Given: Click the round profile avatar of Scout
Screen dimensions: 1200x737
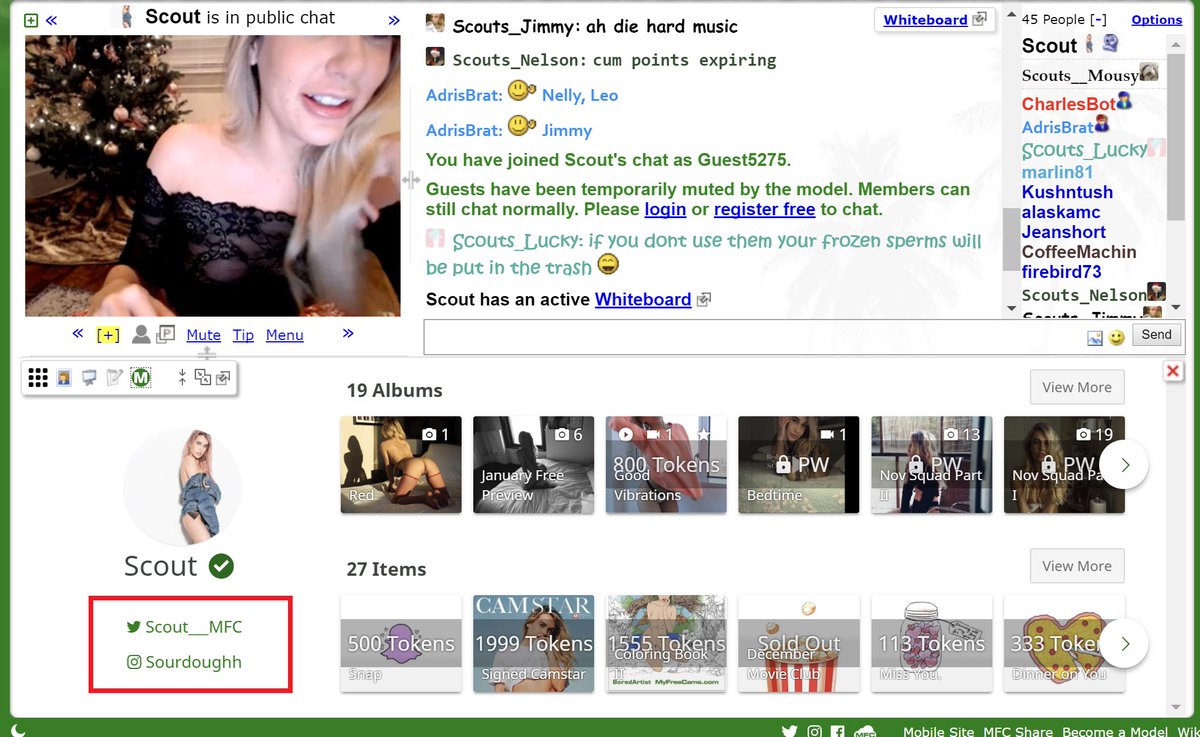Looking at the screenshot, I should (182, 485).
